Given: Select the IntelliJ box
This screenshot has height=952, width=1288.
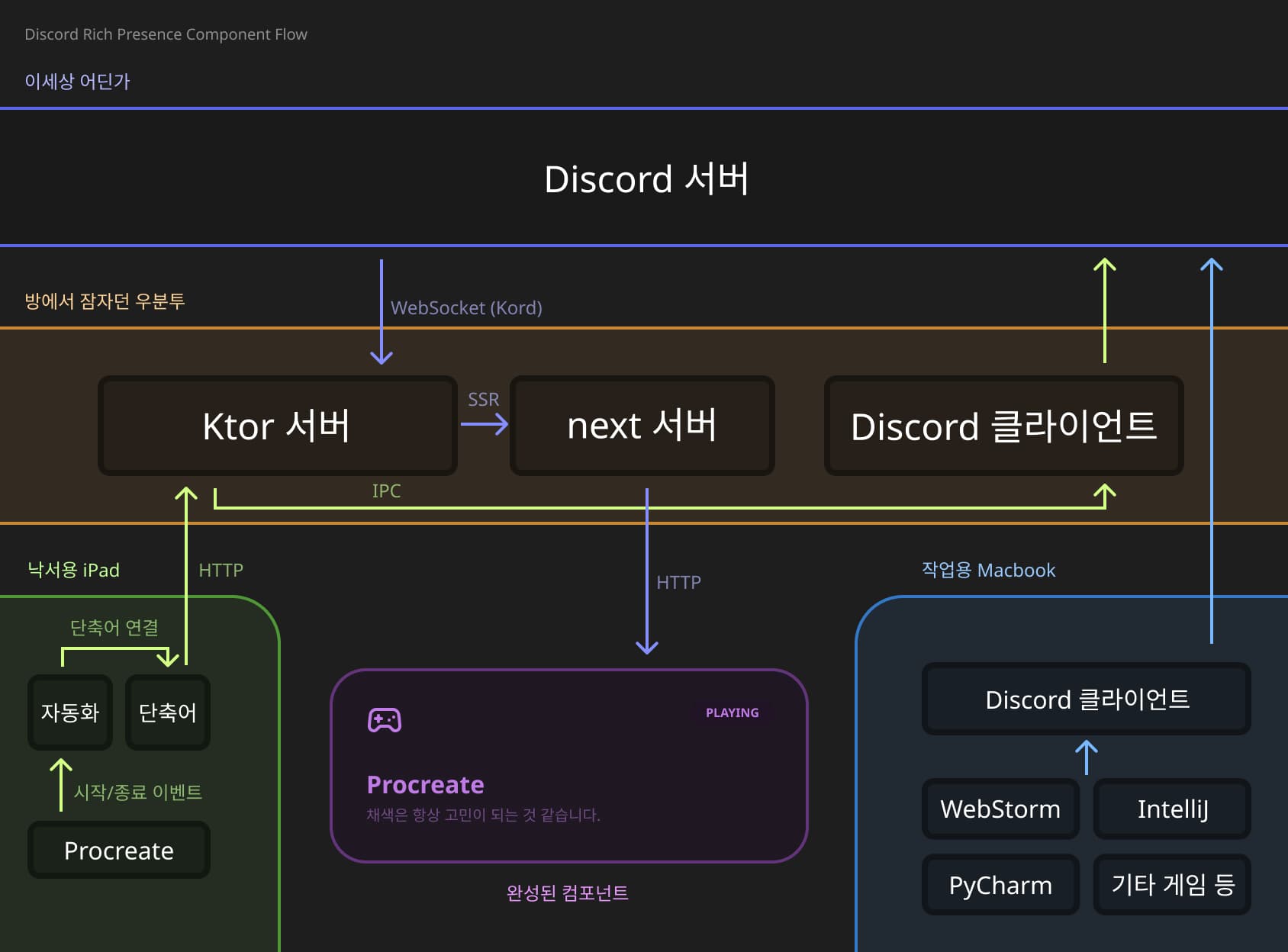Looking at the screenshot, I should 1172,809.
